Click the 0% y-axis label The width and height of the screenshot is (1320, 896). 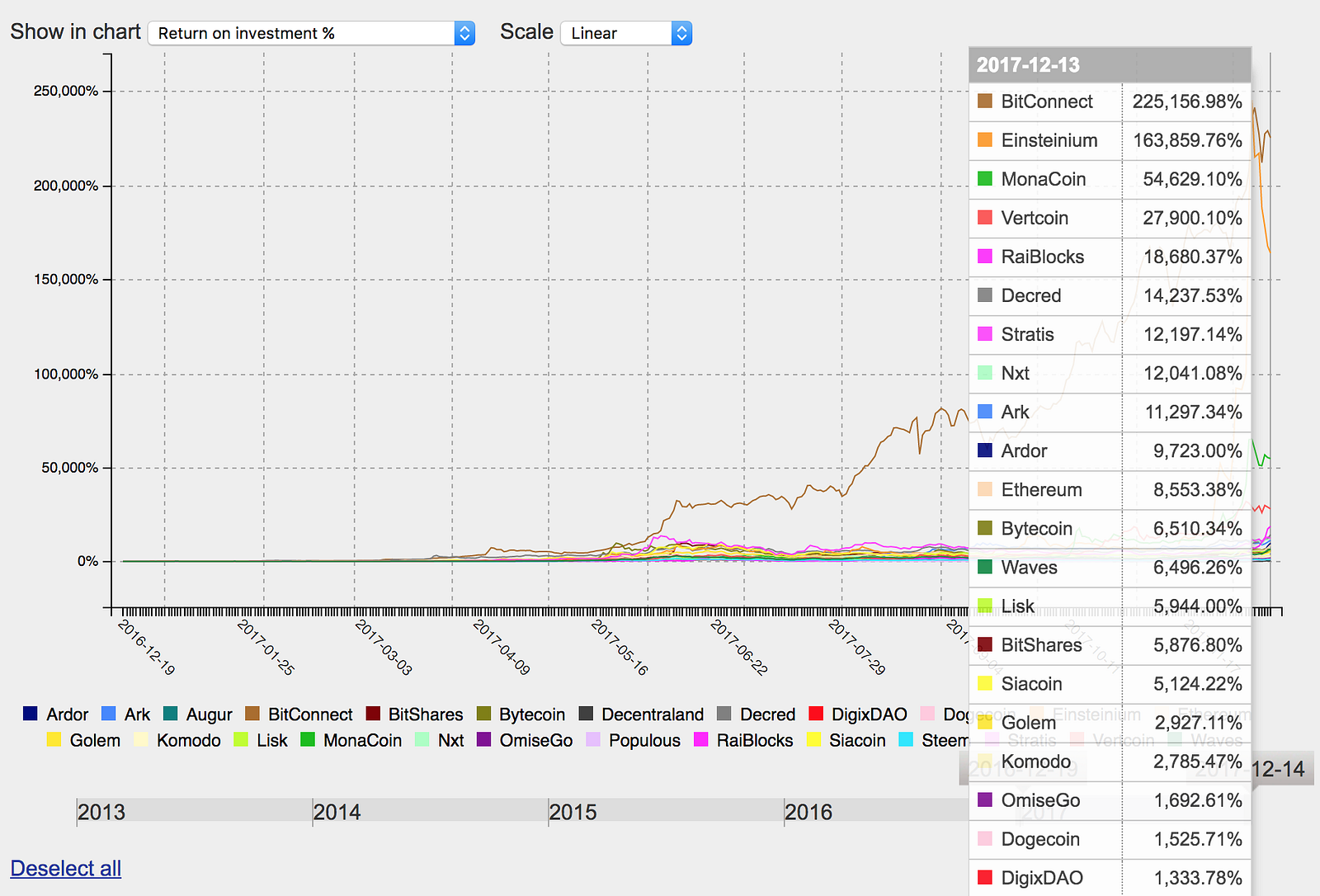tap(88, 561)
